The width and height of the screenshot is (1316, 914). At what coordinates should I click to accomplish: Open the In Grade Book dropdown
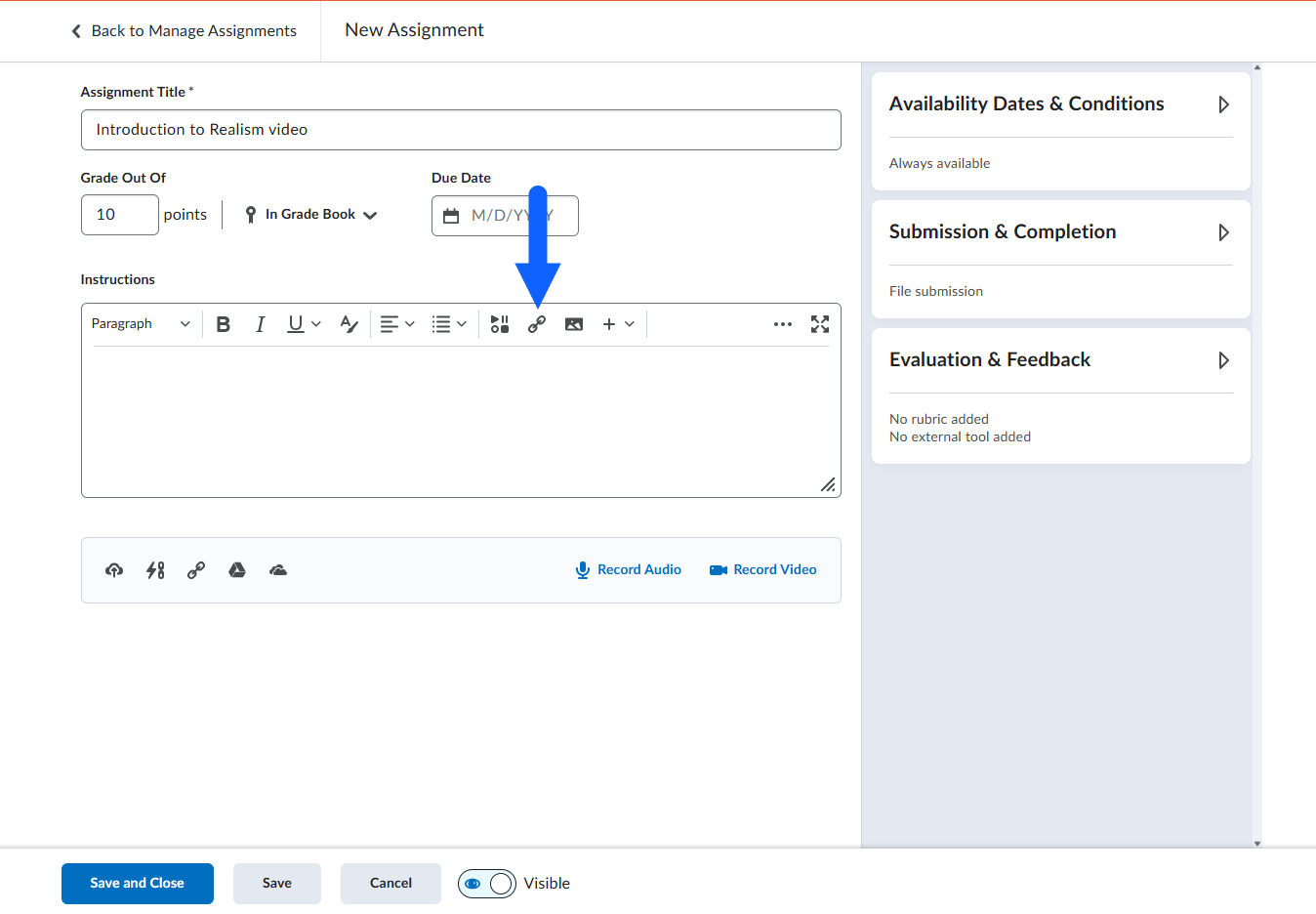click(x=311, y=215)
